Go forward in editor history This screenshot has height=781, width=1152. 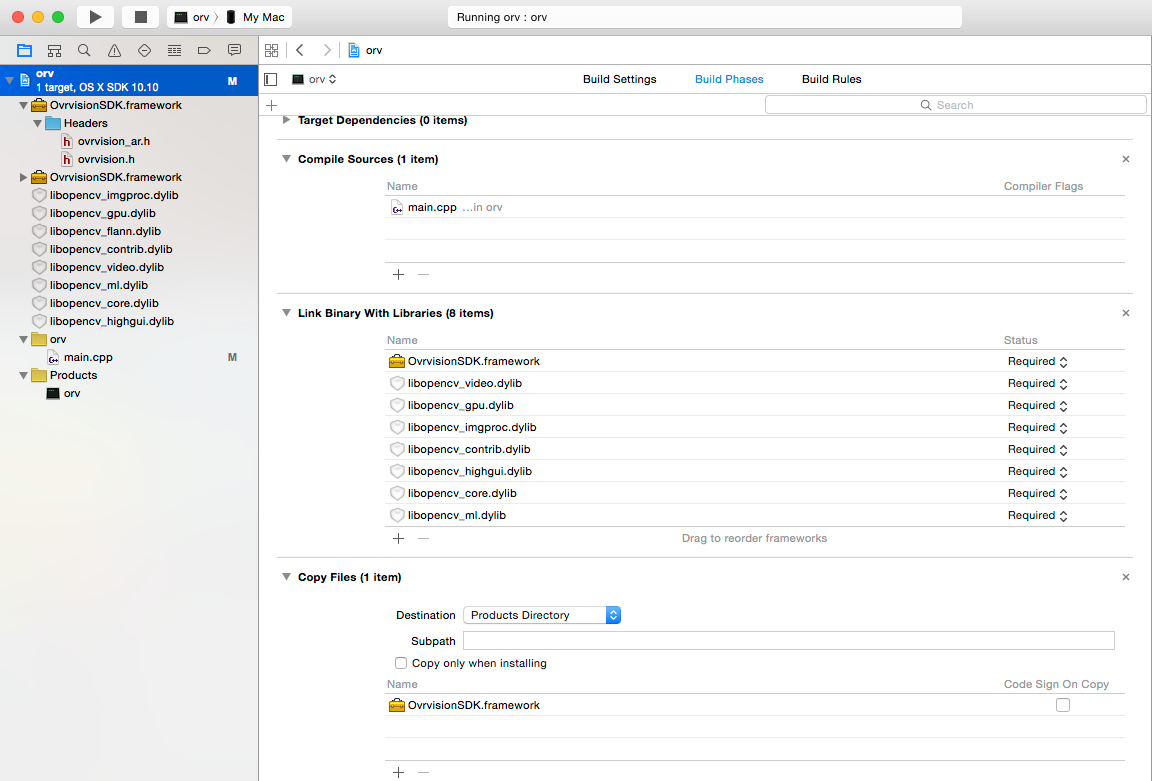click(327, 50)
